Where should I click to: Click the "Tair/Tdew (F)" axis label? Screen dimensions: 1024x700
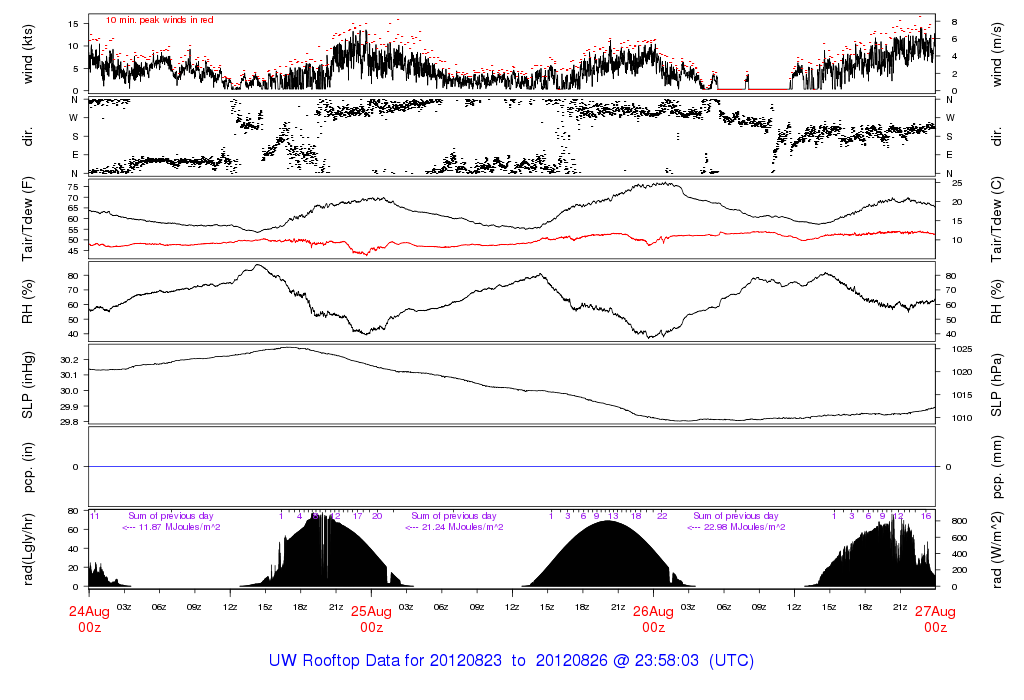point(29,218)
